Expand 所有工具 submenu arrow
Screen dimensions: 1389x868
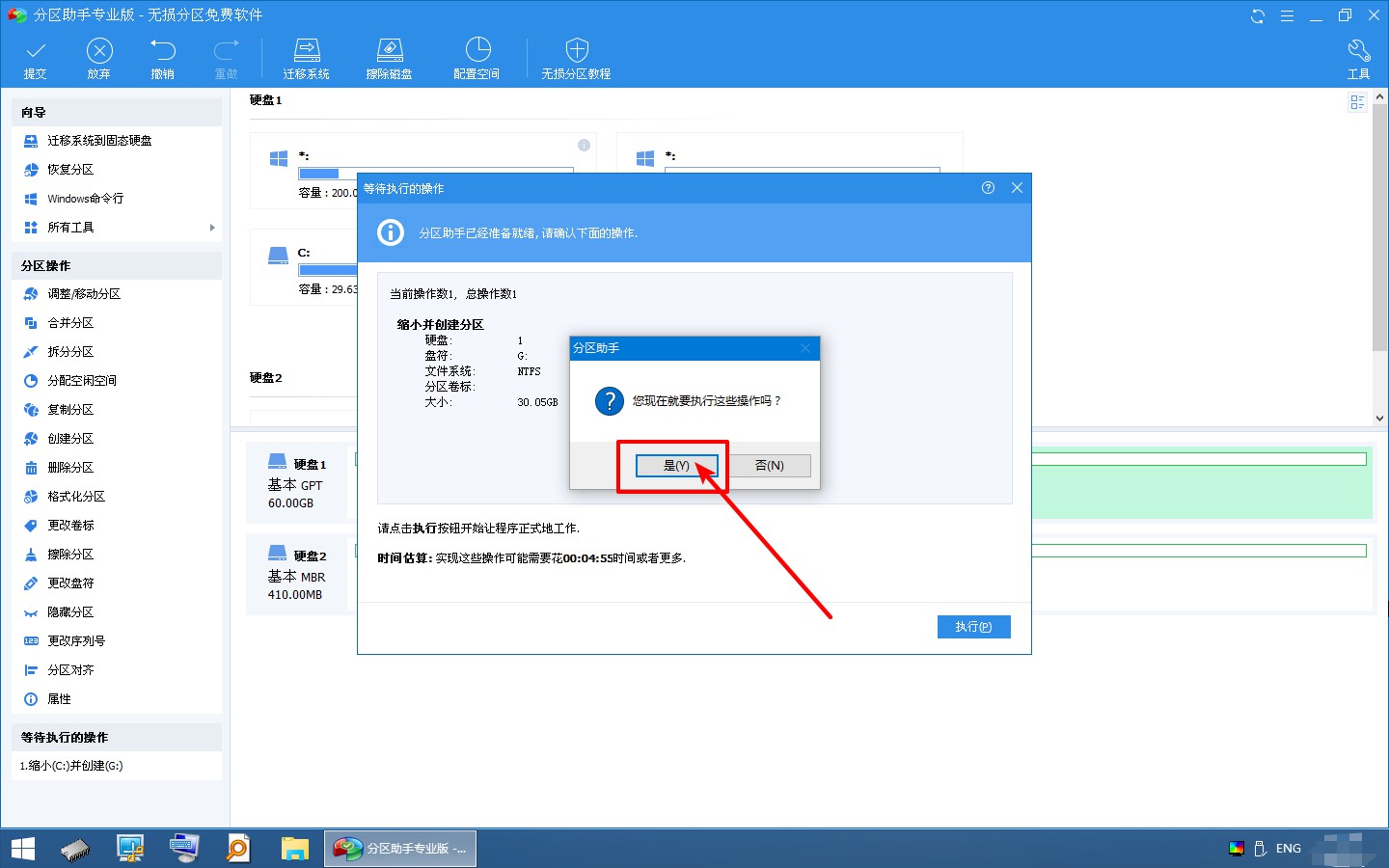point(212,228)
